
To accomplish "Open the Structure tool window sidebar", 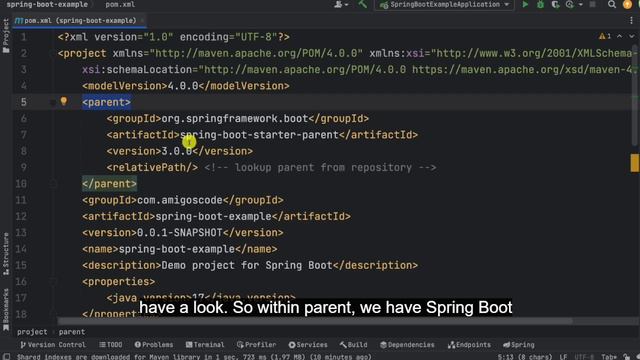I will [6, 253].
